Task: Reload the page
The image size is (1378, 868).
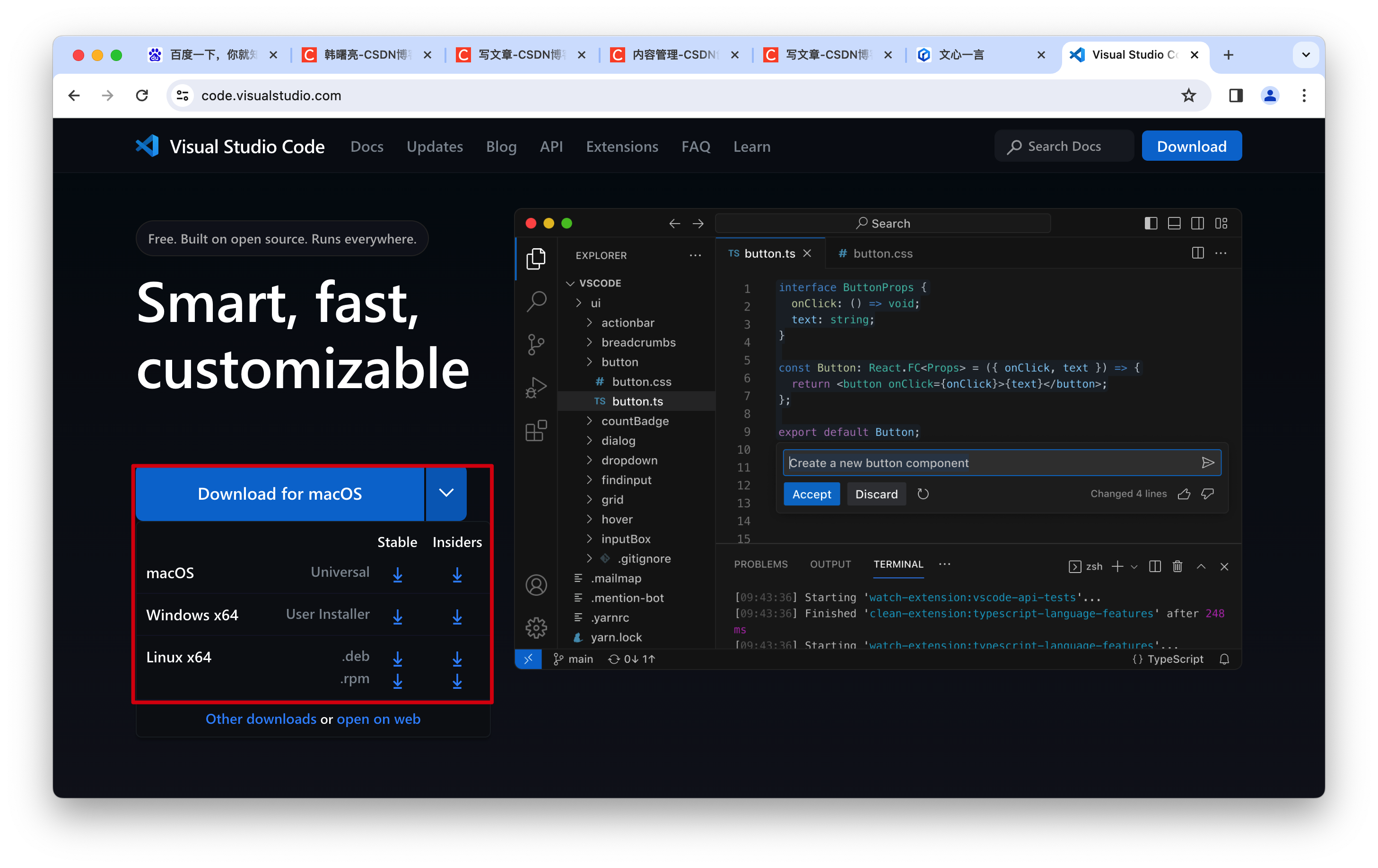Action: [142, 95]
